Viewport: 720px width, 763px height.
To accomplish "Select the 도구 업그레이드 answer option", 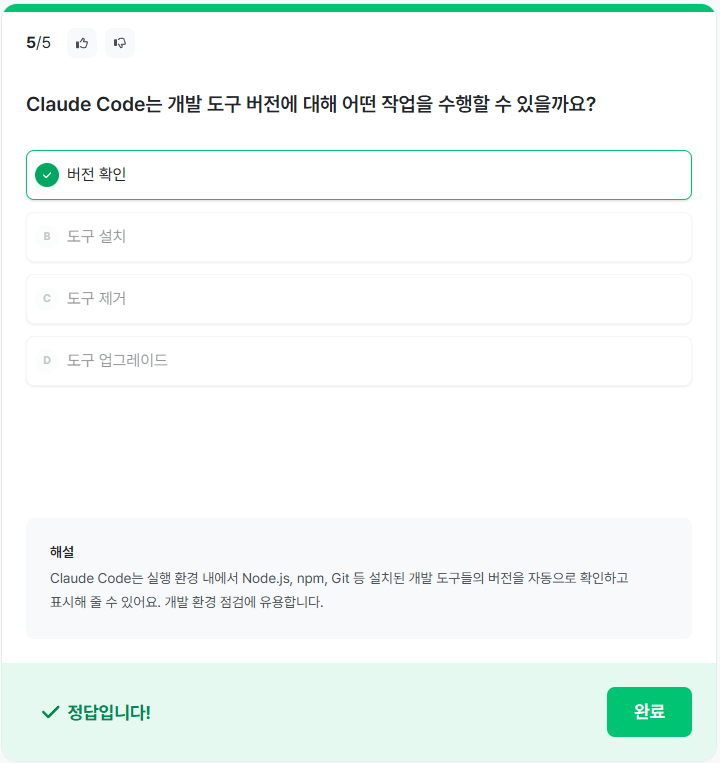I will [358, 361].
